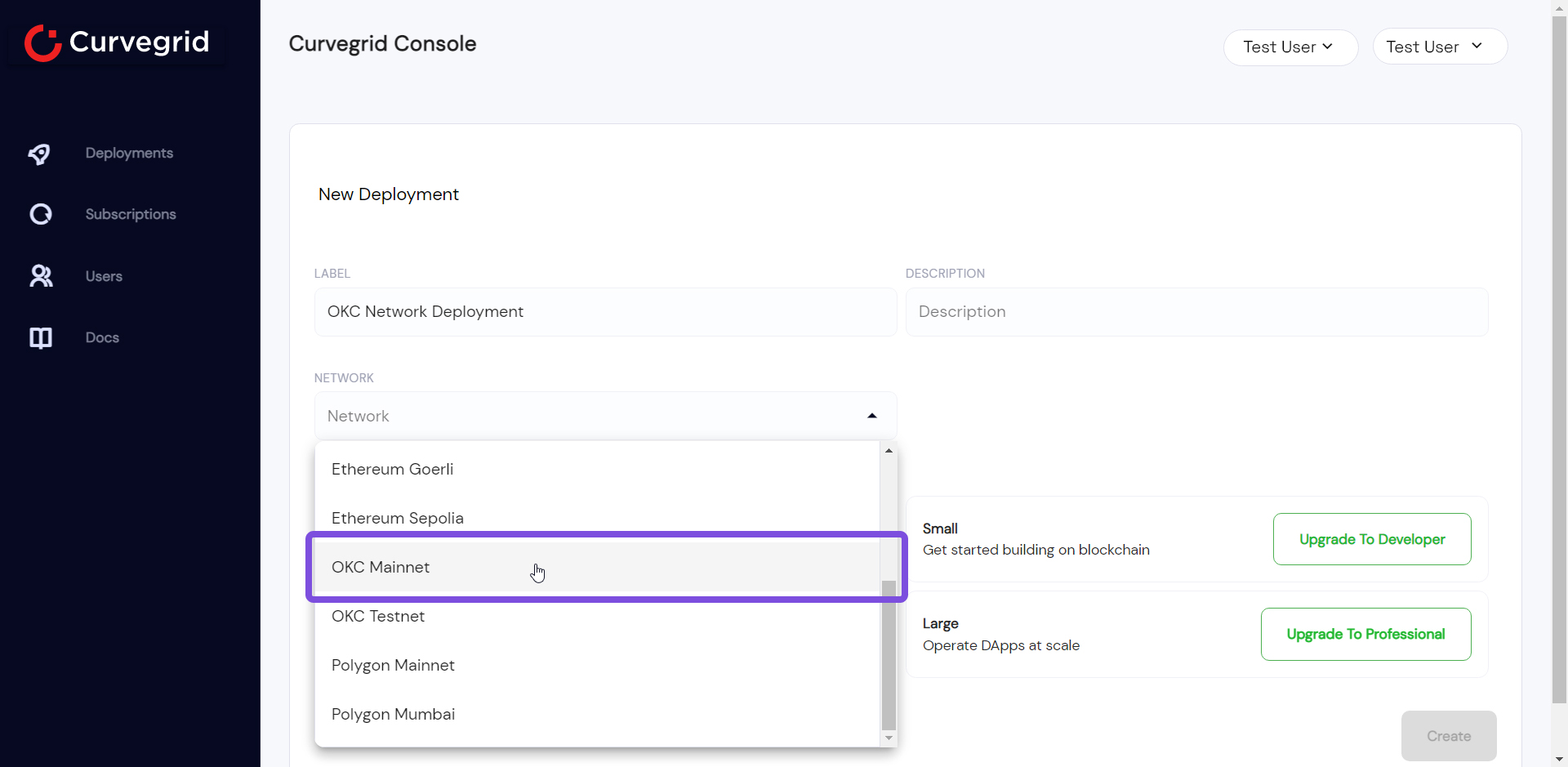Click into the Label text field
This screenshot has height=767, width=1568.
tap(604, 312)
